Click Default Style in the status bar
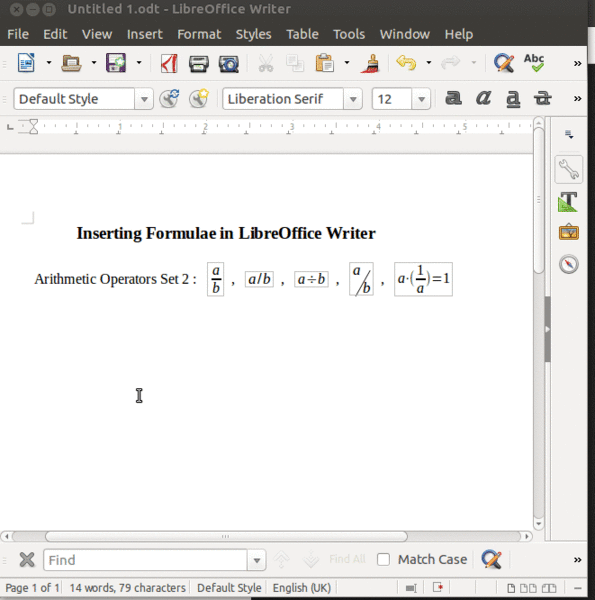This screenshot has height=600, width=595. pos(229,588)
